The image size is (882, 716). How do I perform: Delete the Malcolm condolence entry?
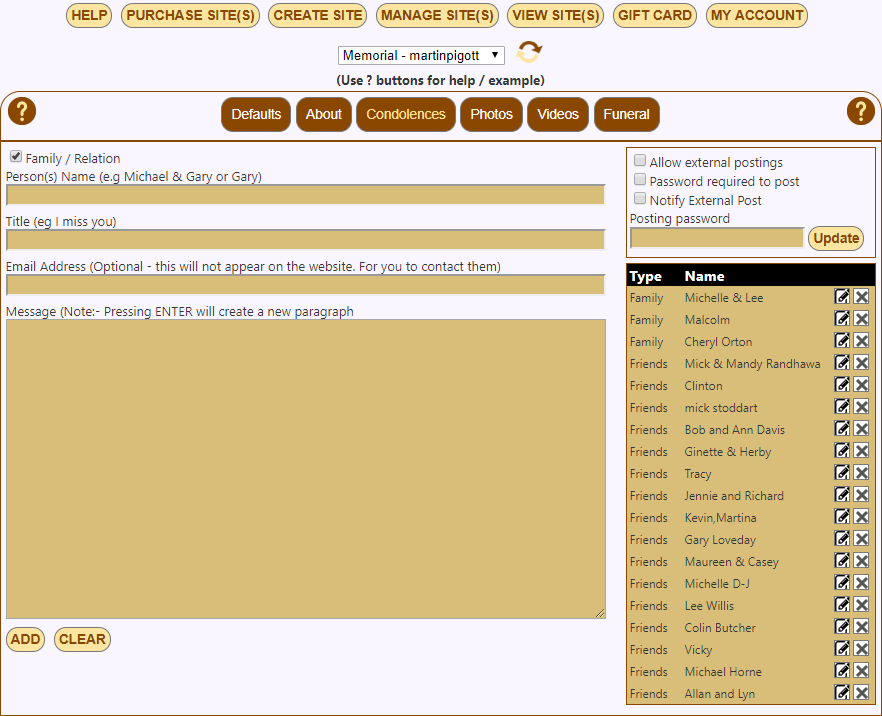(861, 320)
